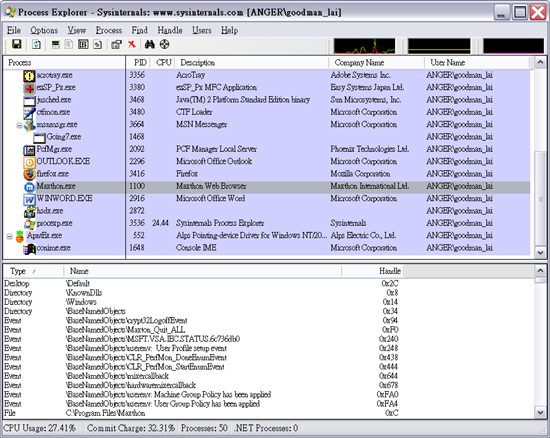Screen dimensions: 550x438
Task: Click process list scrollbar thumb
Action: (540, 198)
